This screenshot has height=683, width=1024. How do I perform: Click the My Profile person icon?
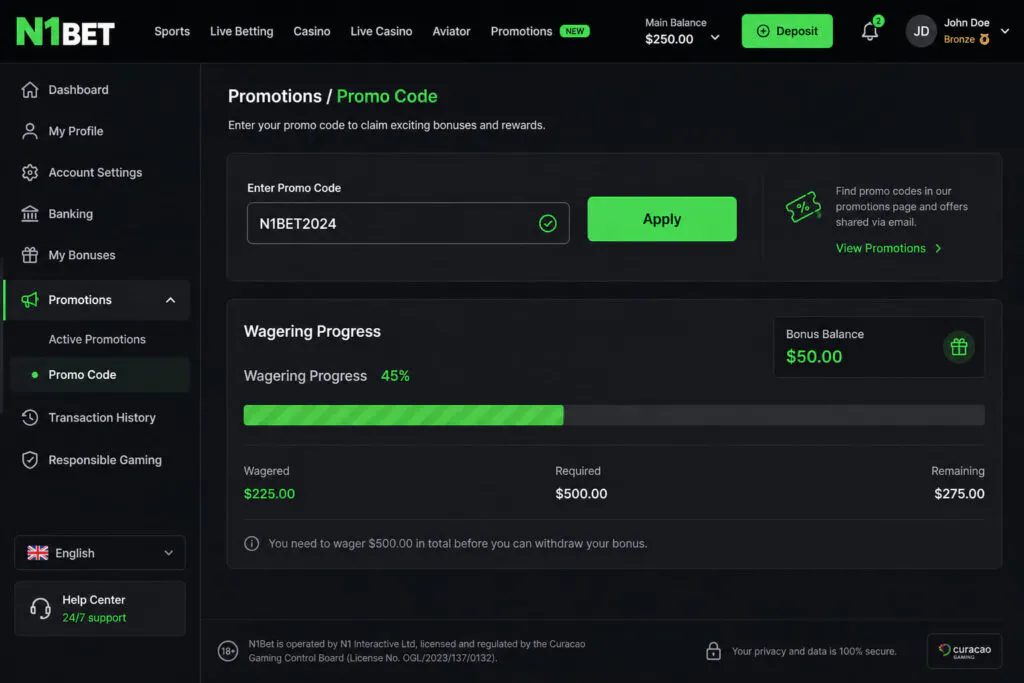click(x=30, y=131)
